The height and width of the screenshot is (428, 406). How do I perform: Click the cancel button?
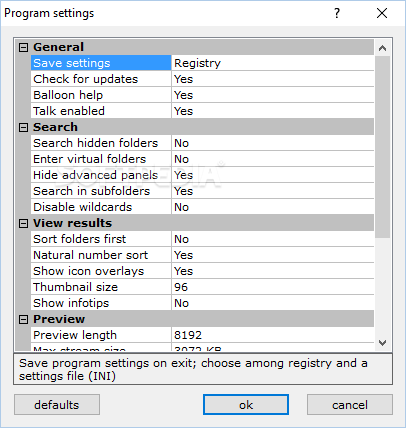point(350,405)
